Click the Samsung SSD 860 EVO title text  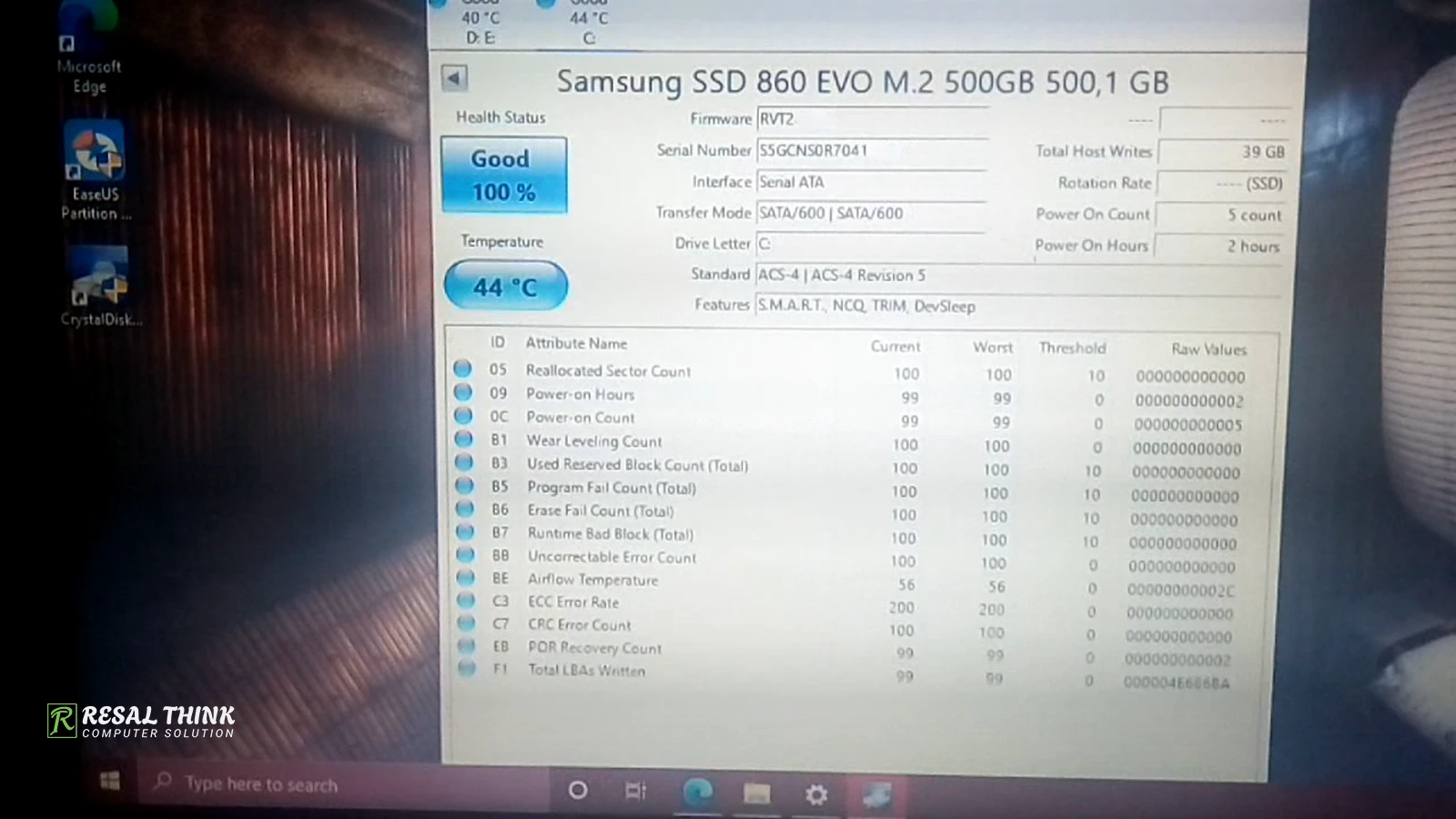pyautogui.click(x=863, y=82)
